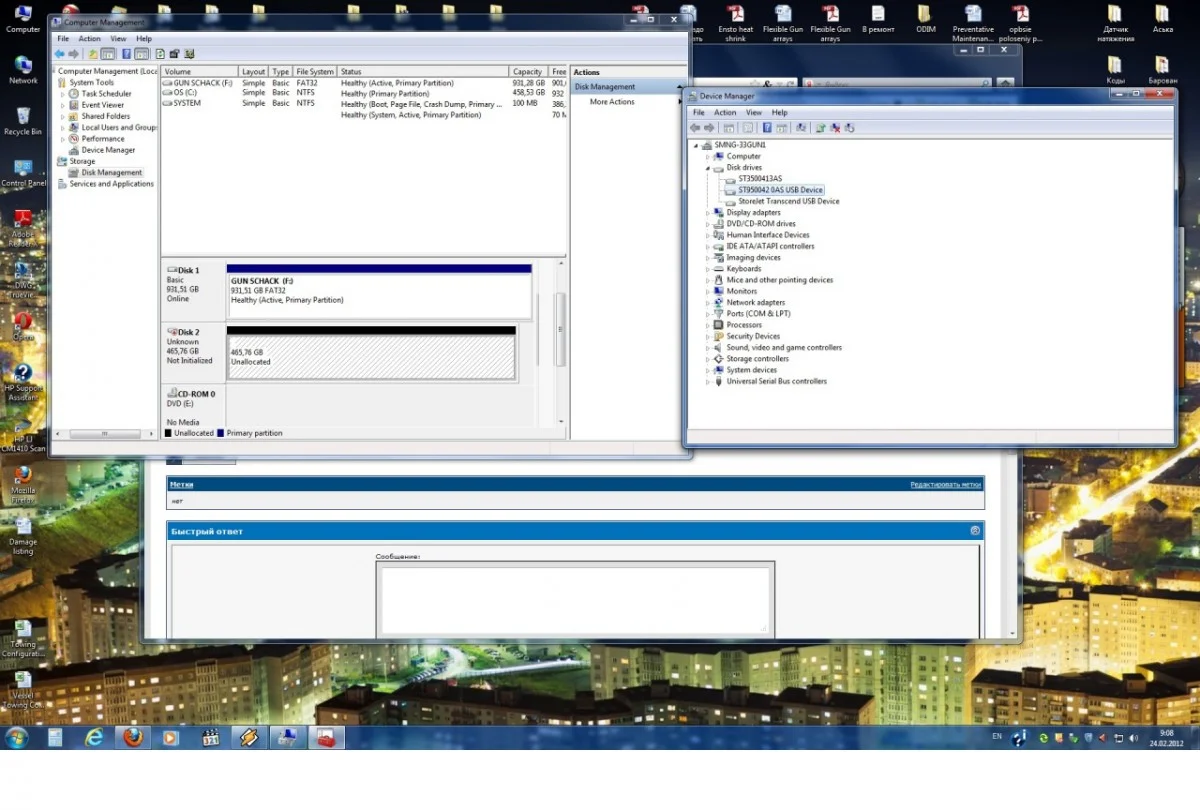This screenshot has width=1200, height=810.
Task: Click Uninstall device red X toolbar icon
Action: [x=835, y=128]
